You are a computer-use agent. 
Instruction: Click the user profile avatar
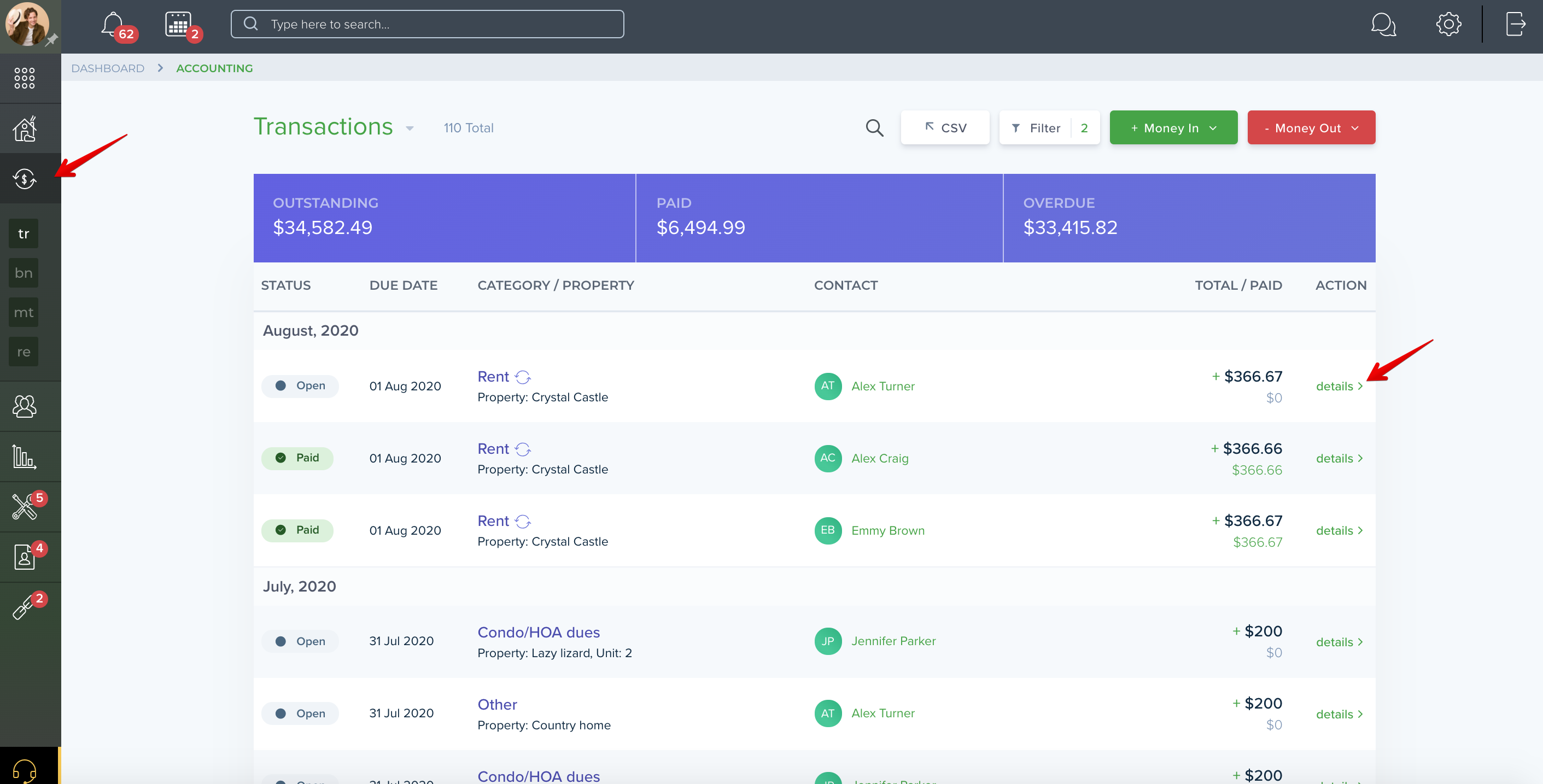(x=27, y=24)
